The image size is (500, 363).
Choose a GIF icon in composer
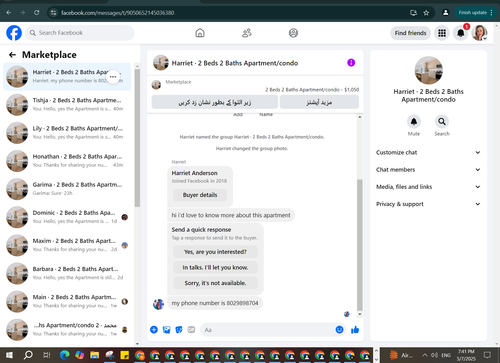(191, 330)
